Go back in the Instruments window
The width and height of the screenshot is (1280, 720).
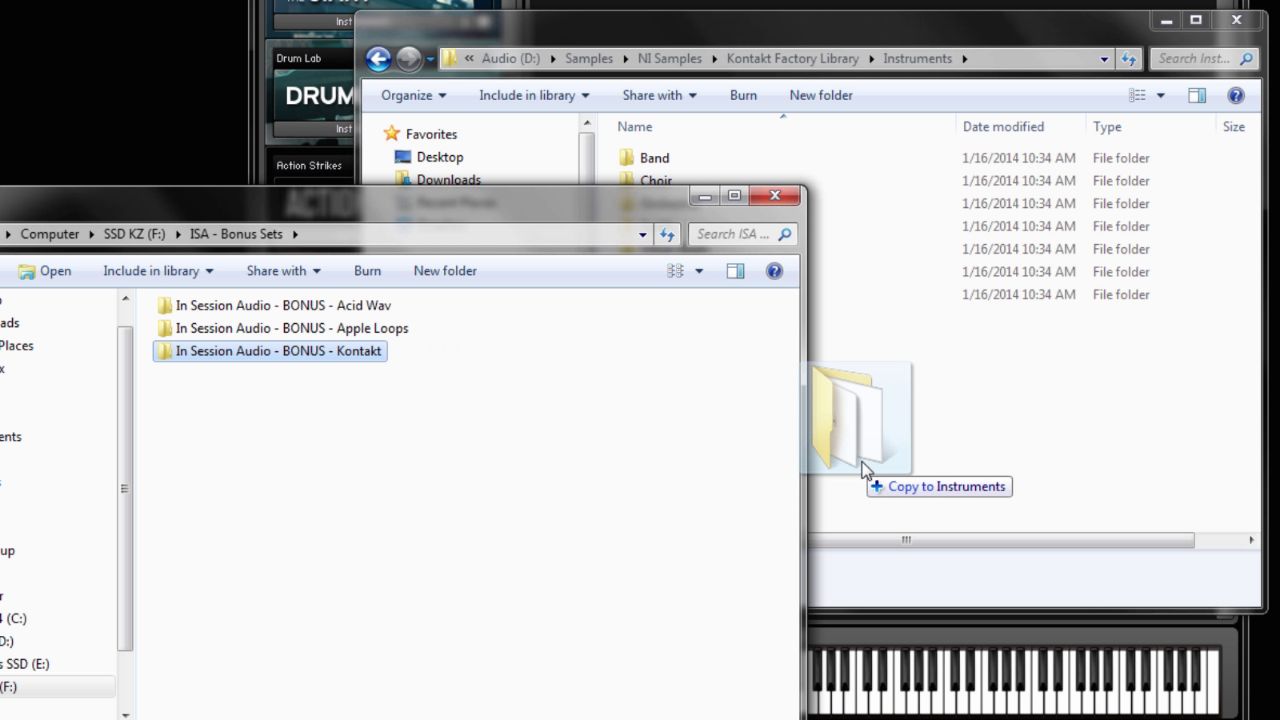point(378,59)
